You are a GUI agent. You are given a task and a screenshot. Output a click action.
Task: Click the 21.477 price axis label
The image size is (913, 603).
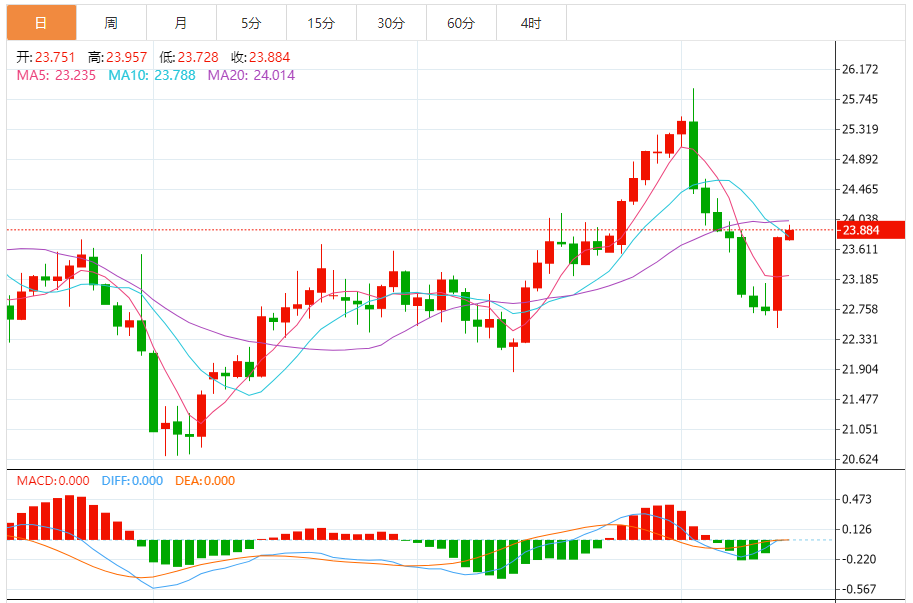click(860, 399)
